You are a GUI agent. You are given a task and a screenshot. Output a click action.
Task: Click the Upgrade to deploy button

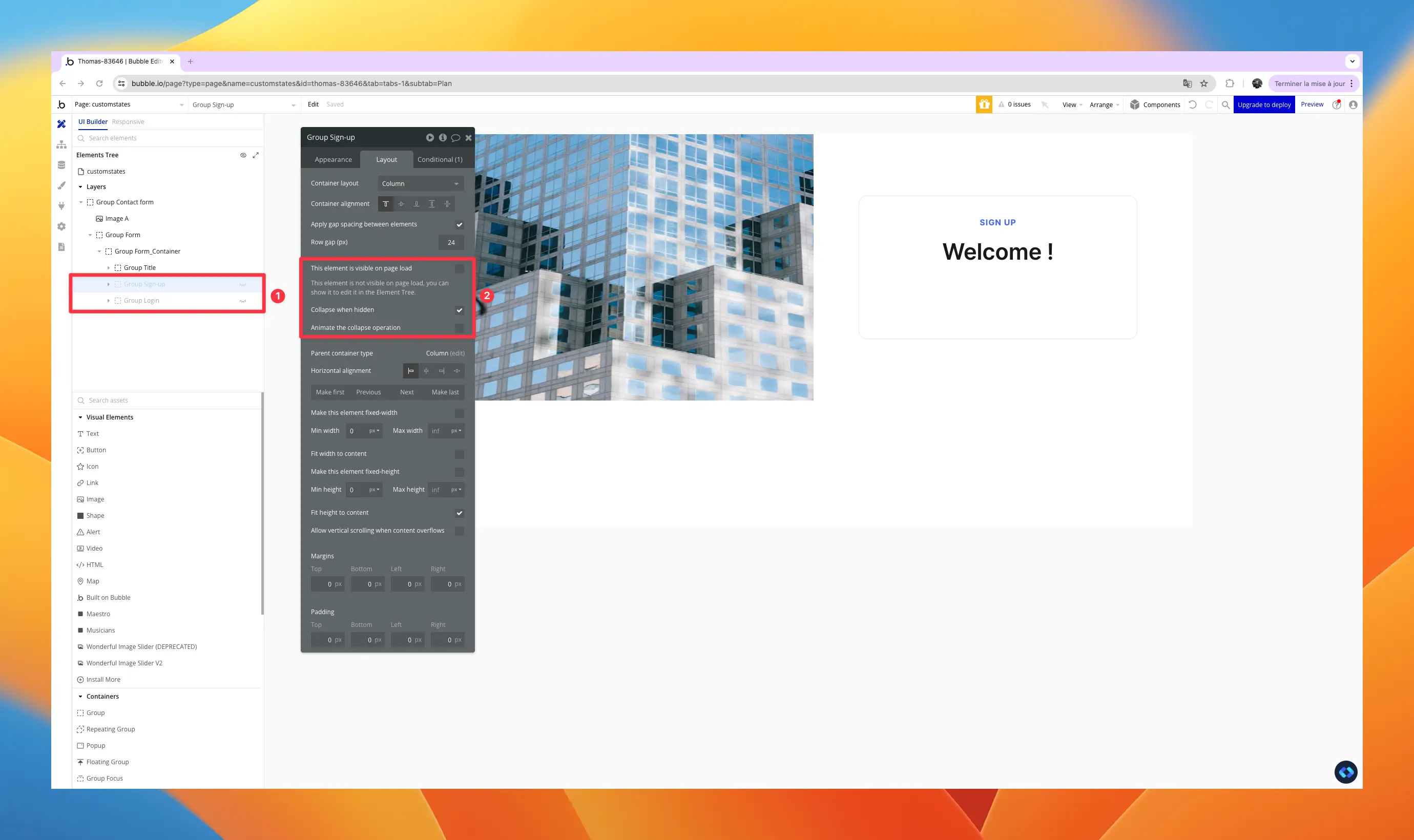1263,104
